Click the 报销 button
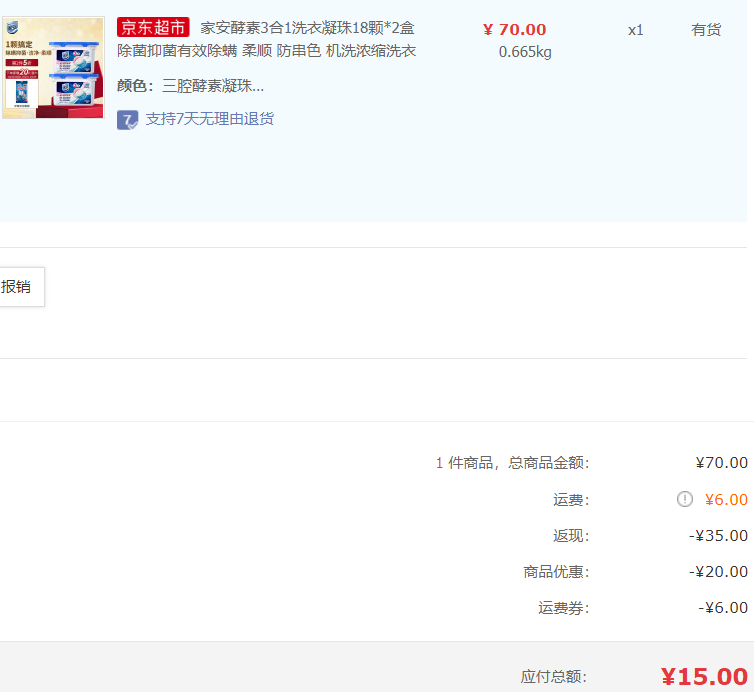The width and height of the screenshot is (754, 692). (x=22, y=287)
